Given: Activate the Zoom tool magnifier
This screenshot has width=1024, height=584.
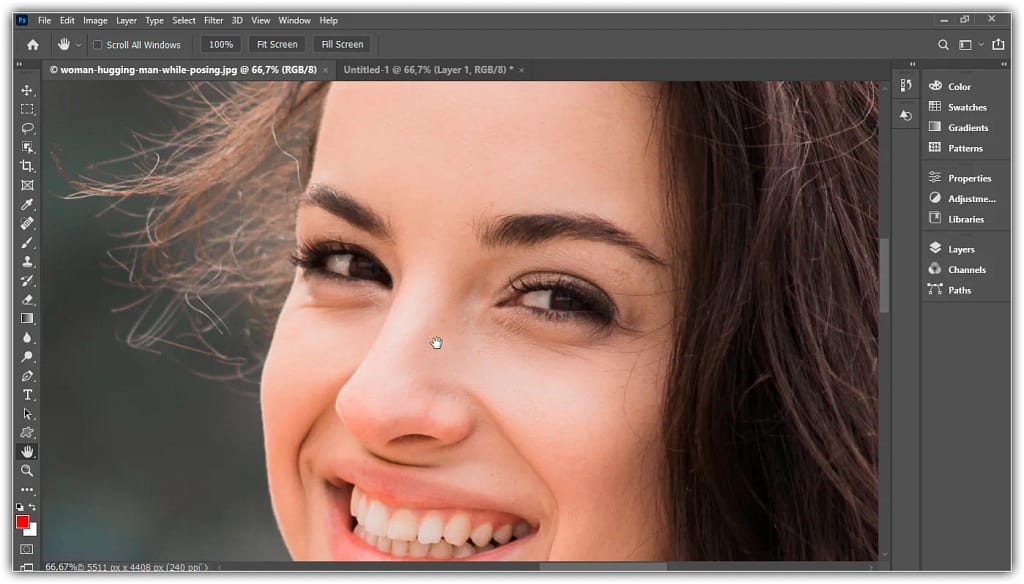Looking at the screenshot, I should pos(27,470).
